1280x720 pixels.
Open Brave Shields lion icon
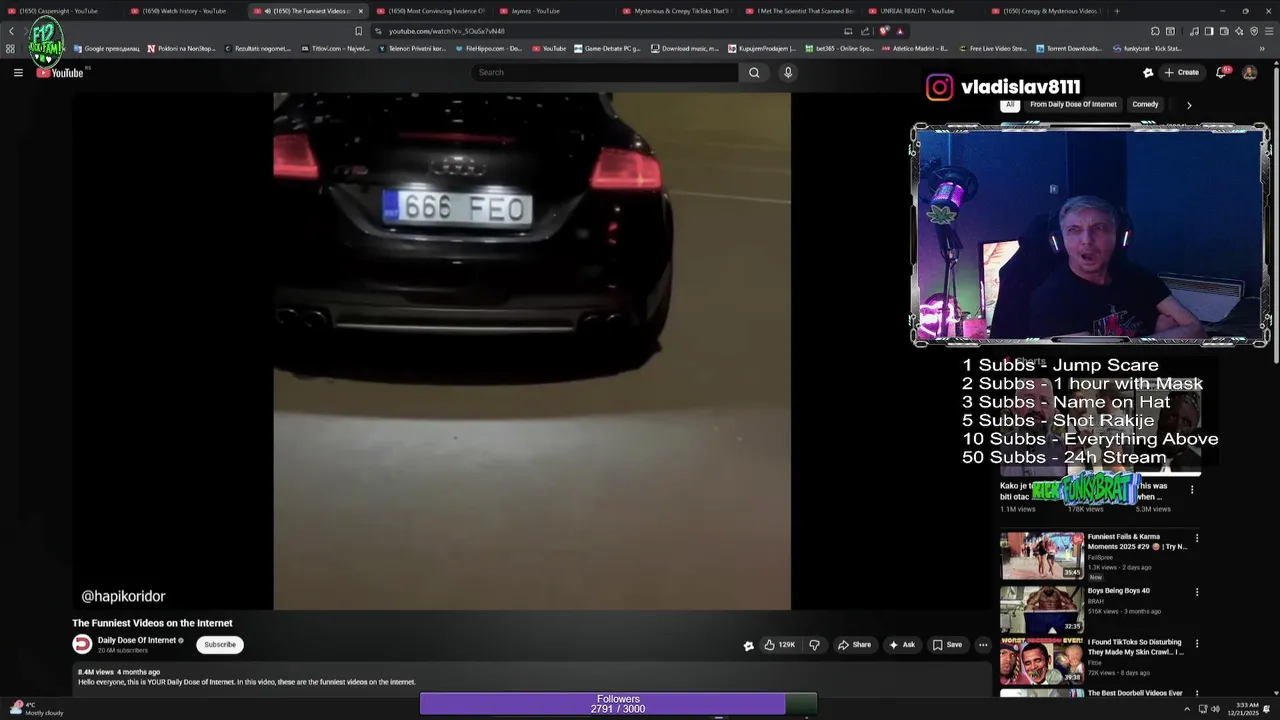point(884,31)
